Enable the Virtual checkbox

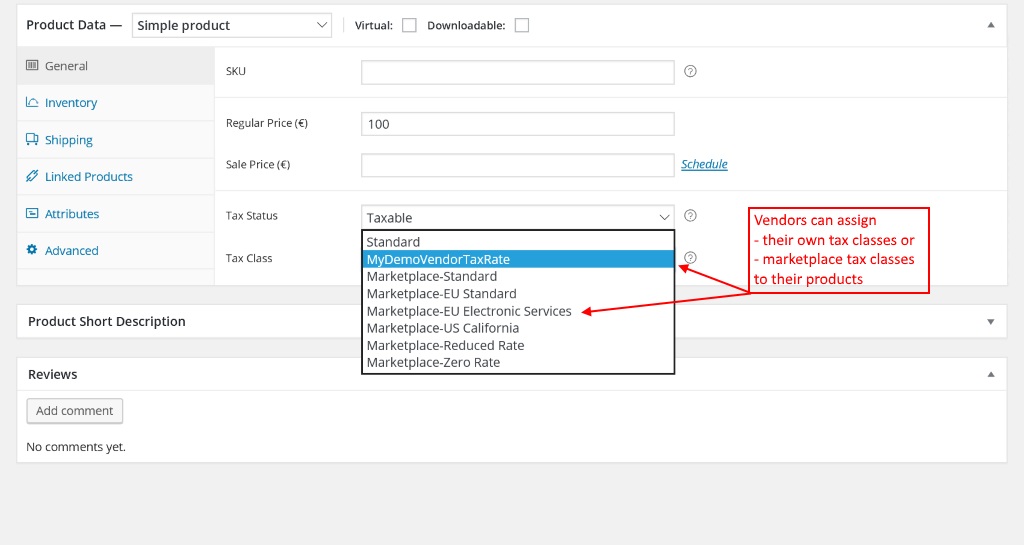tap(409, 25)
